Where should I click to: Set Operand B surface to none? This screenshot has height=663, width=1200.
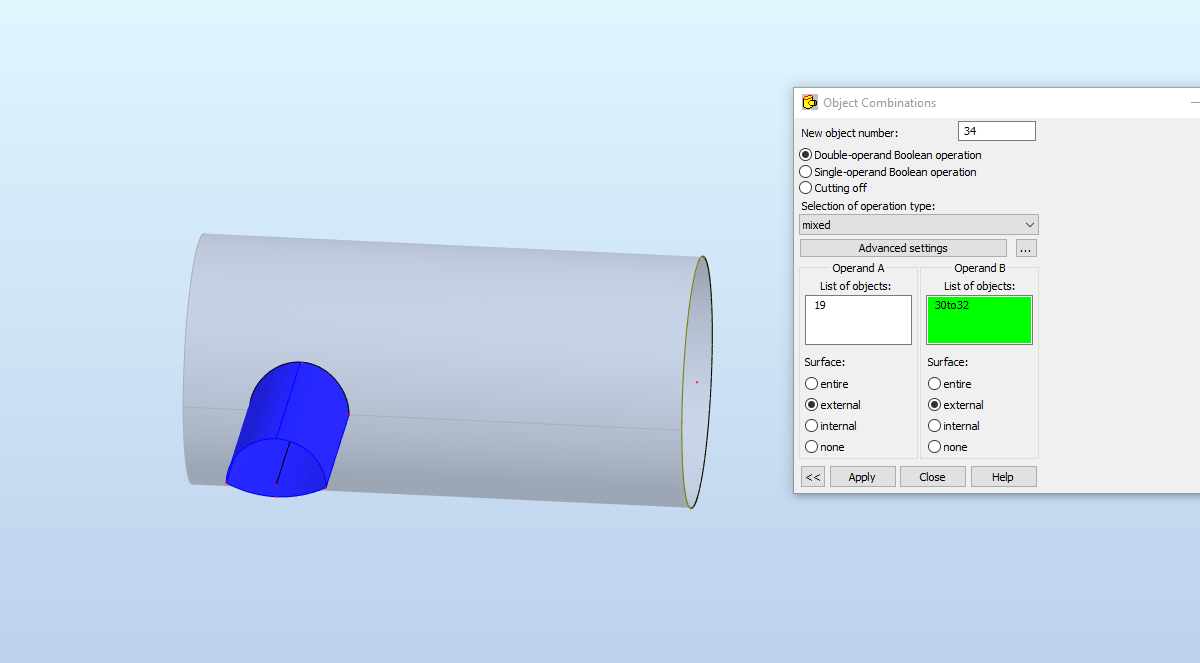coord(934,447)
